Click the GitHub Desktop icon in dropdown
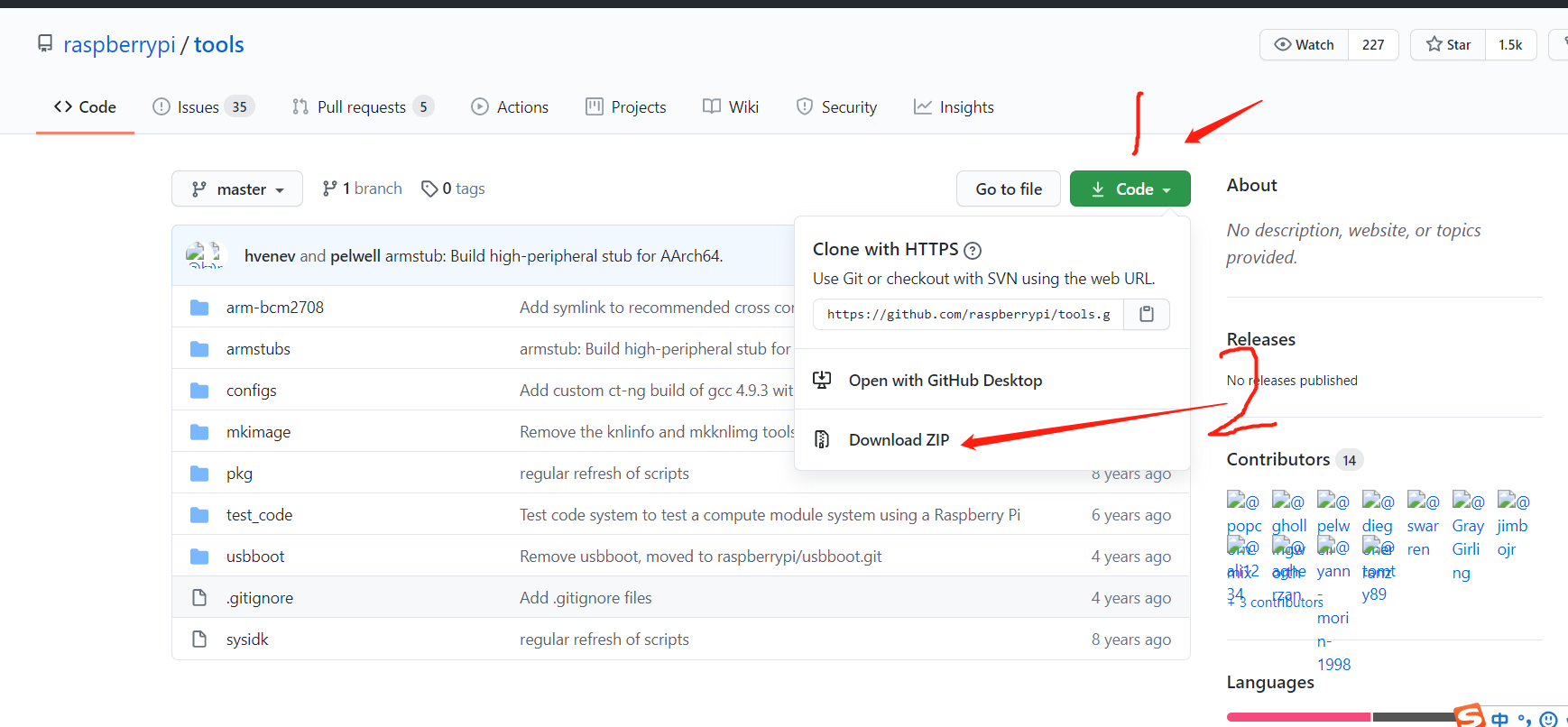1568x727 pixels. [822, 380]
